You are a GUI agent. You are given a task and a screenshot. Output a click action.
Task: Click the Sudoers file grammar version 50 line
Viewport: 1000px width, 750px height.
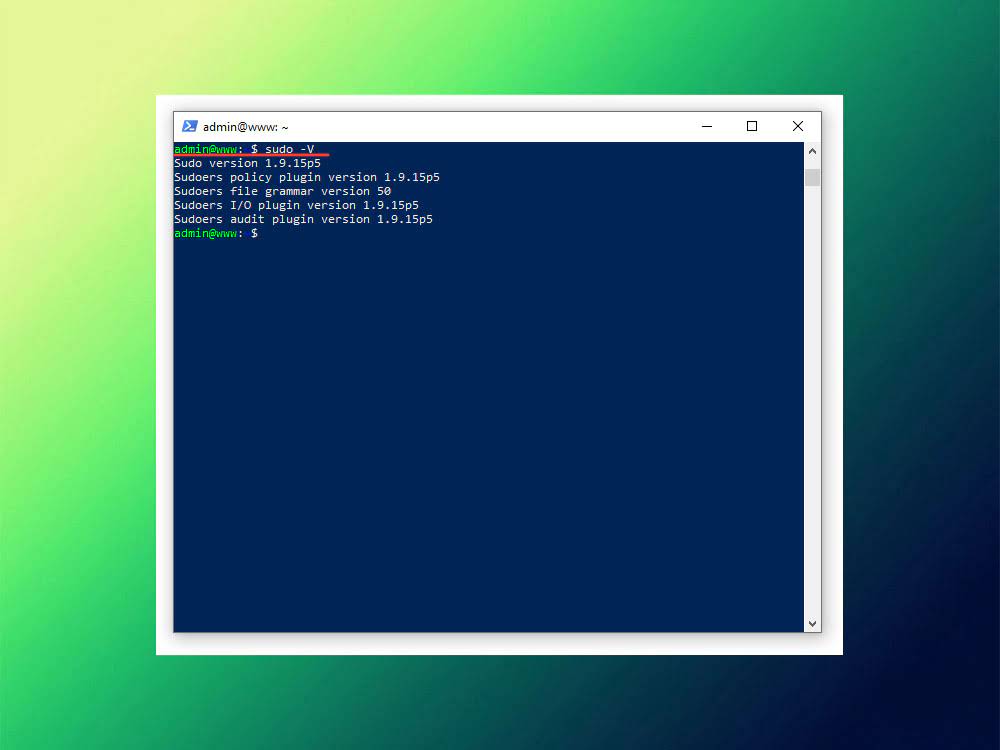tap(282, 191)
